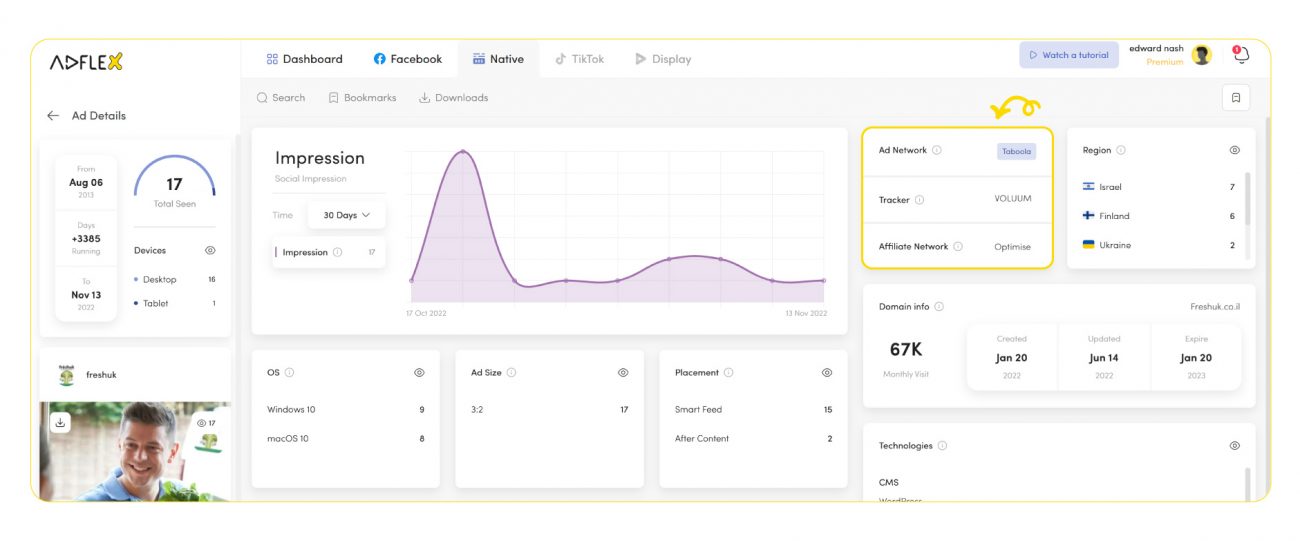Click info icon beside Region
The height and width of the screenshot is (541, 1300).
(1121, 150)
